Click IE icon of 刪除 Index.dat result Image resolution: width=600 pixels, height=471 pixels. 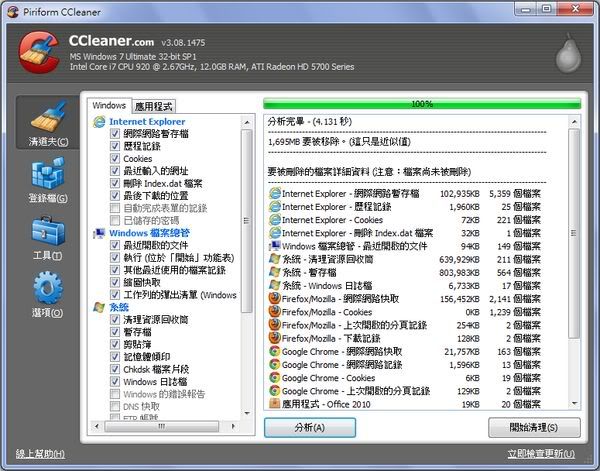pyautogui.click(x=275, y=233)
